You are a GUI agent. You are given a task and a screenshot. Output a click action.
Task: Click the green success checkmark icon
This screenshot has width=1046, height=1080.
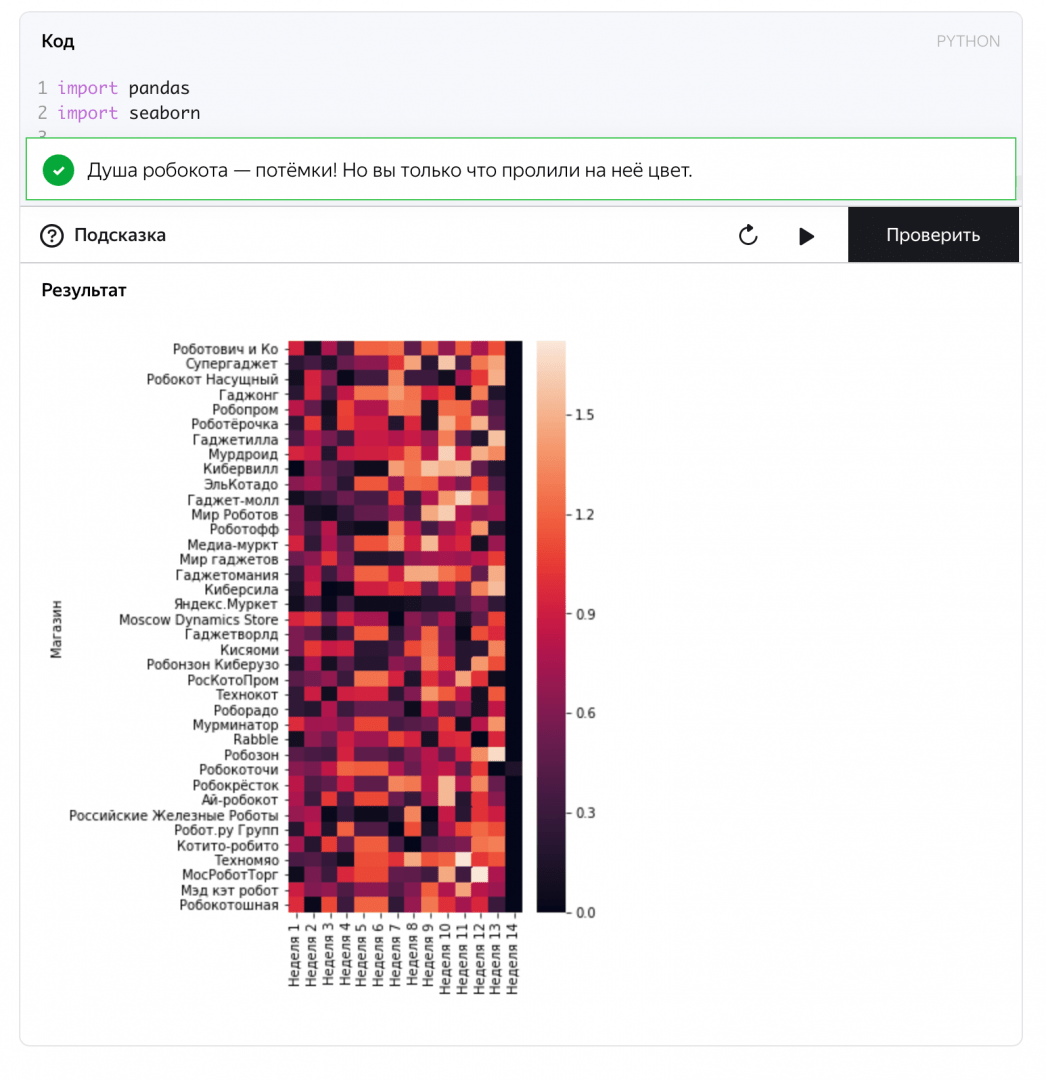pyautogui.click(x=58, y=170)
